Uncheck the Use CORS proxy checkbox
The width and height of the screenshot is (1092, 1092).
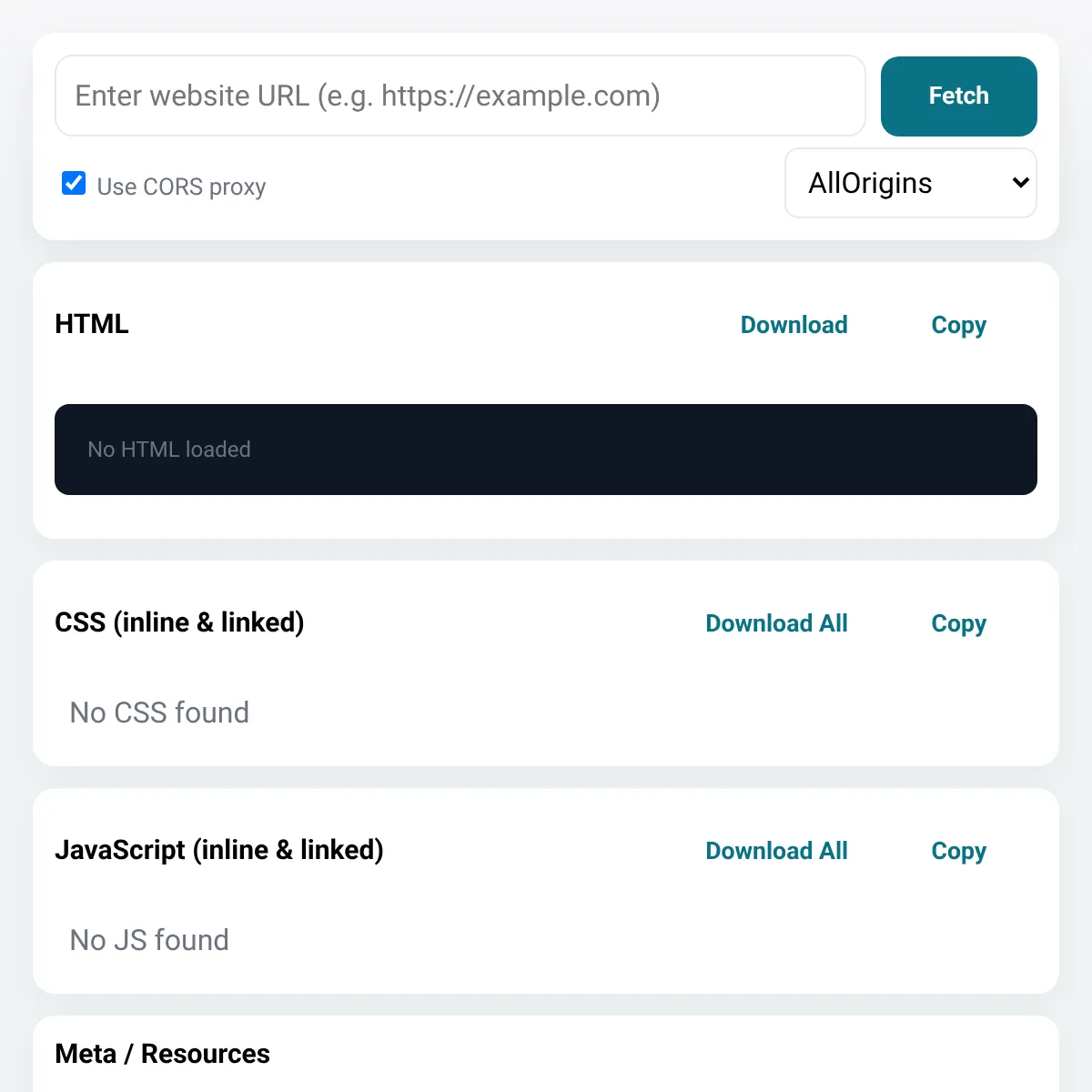tap(74, 184)
